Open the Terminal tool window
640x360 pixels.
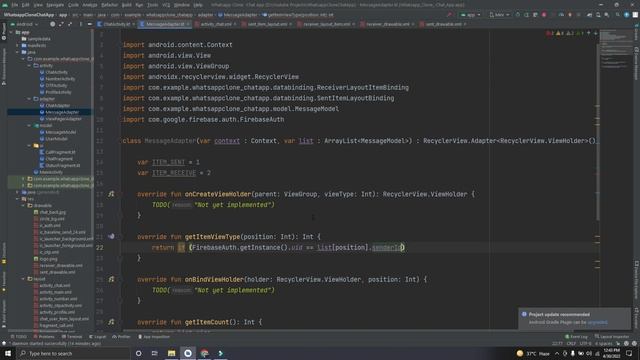click(x=72, y=337)
